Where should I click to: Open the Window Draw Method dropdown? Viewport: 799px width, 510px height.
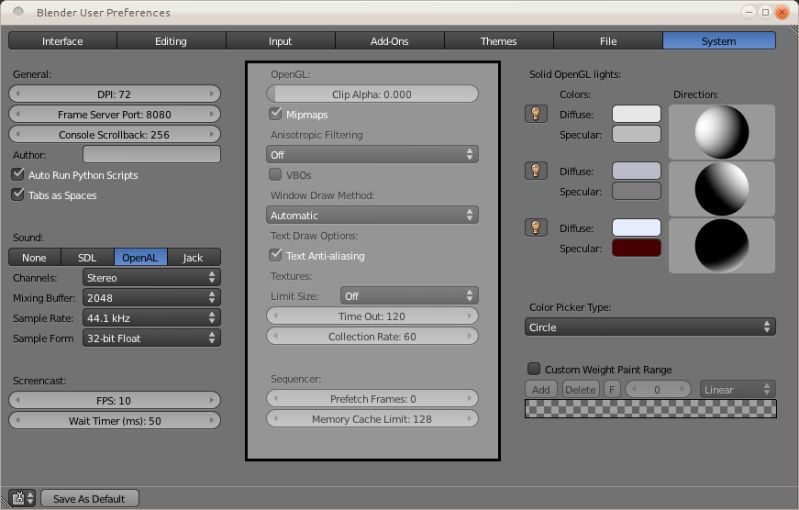[x=372, y=215]
